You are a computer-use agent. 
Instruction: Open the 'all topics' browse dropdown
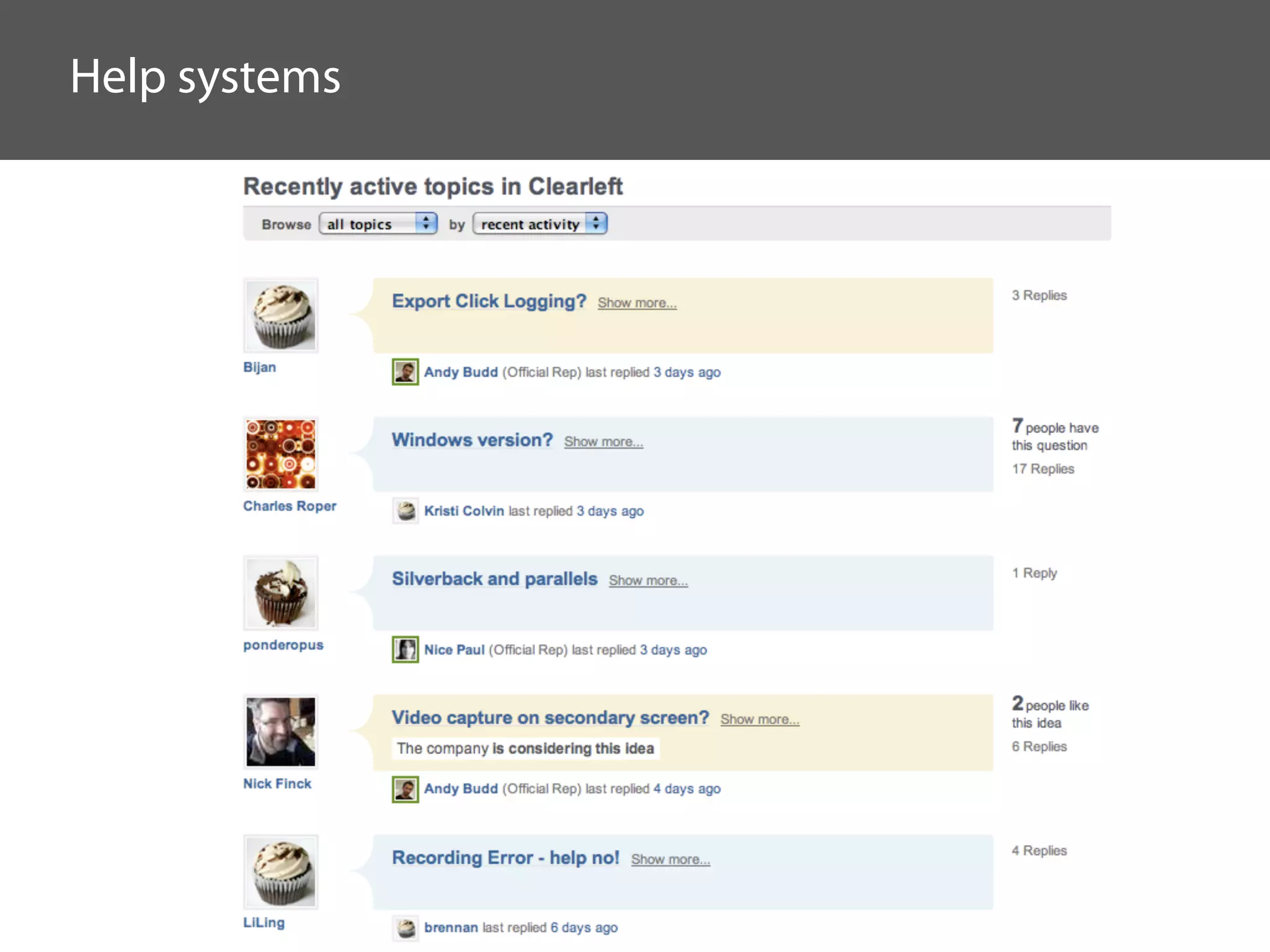[x=378, y=224]
